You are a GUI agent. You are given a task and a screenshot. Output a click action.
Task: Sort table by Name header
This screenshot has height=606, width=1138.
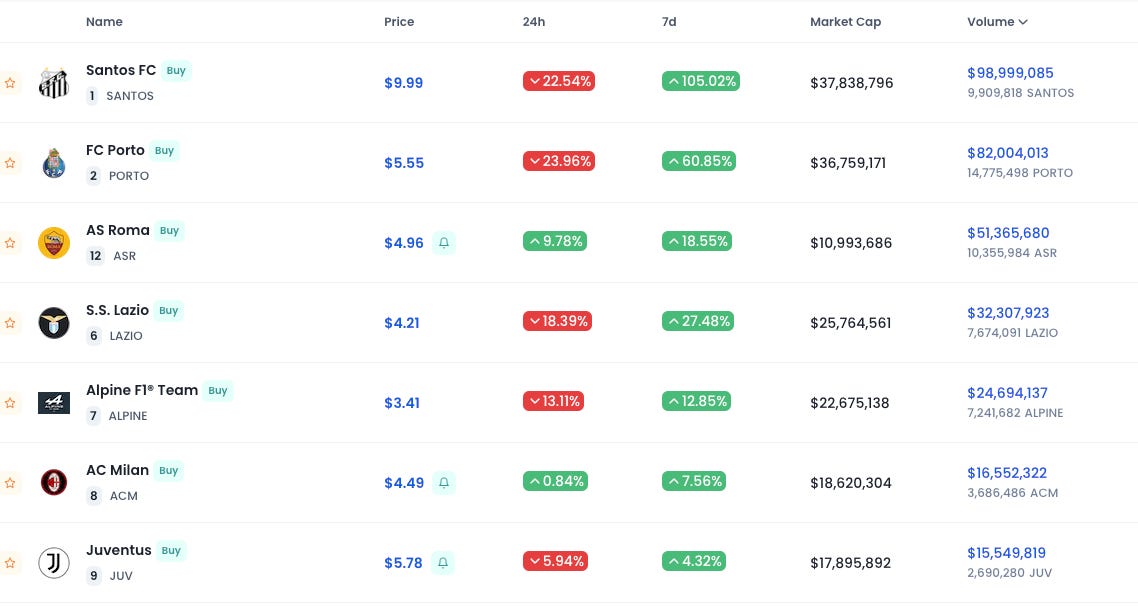click(104, 22)
